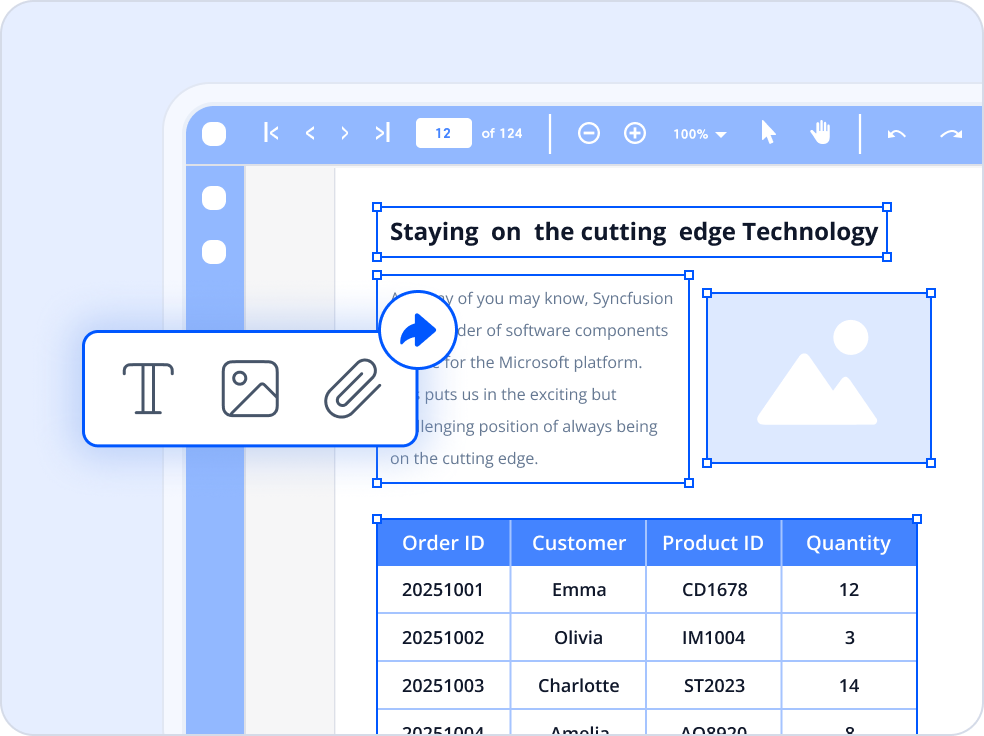The width and height of the screenshot is (984, 736).
Task: Choose the text insert tool icon
Action: (148, 388)
